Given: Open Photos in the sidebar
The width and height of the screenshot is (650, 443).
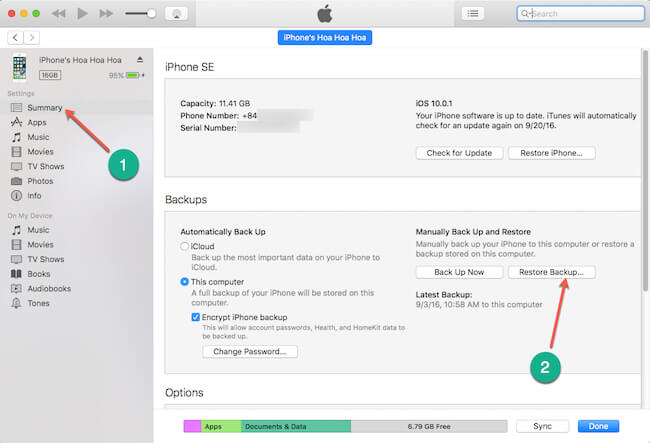Looking at the screenshot, I should pyautogui.click(x=40, y=181).
